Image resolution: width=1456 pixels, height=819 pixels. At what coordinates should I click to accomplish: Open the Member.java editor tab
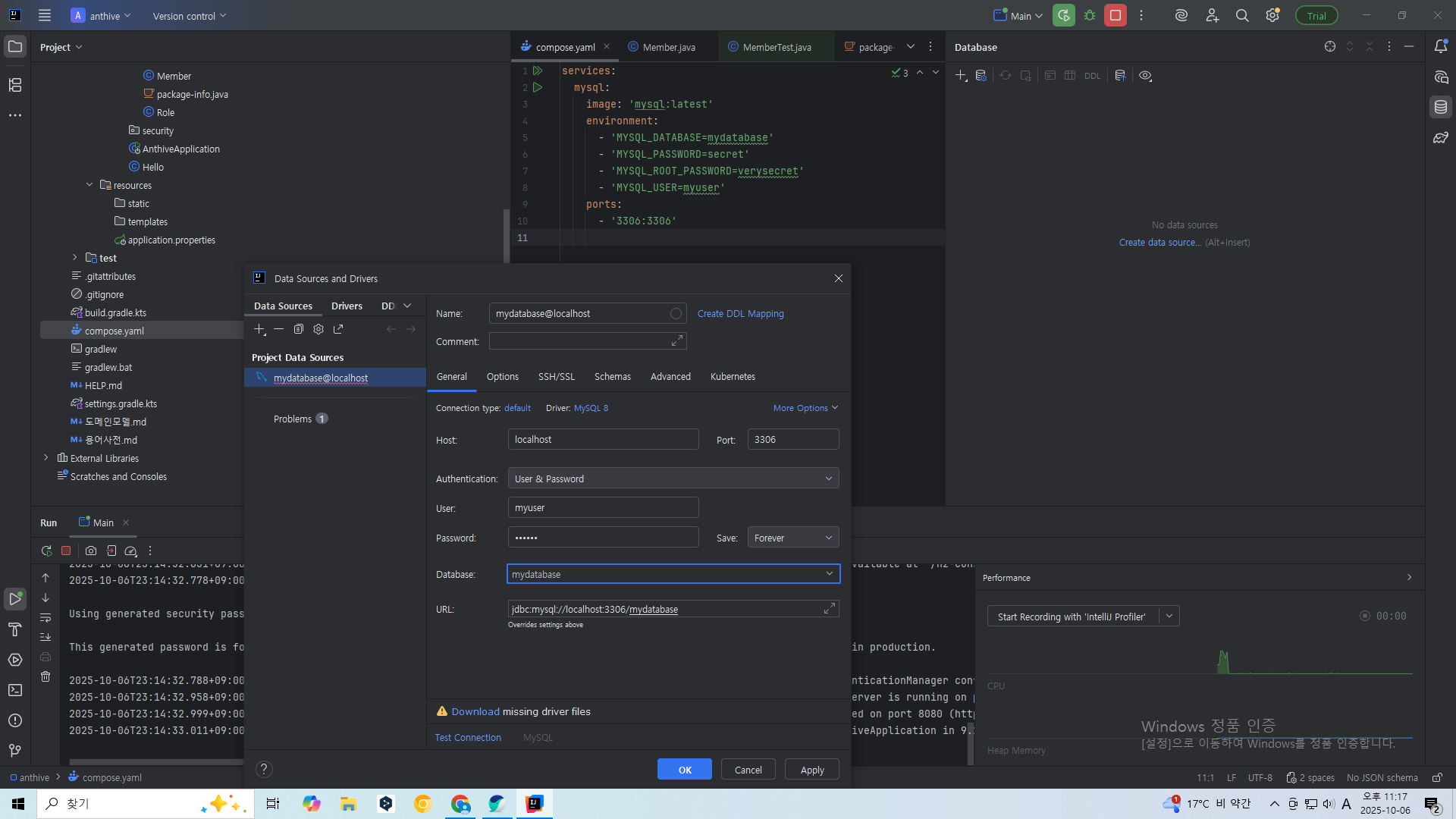[x=668, y=47]
